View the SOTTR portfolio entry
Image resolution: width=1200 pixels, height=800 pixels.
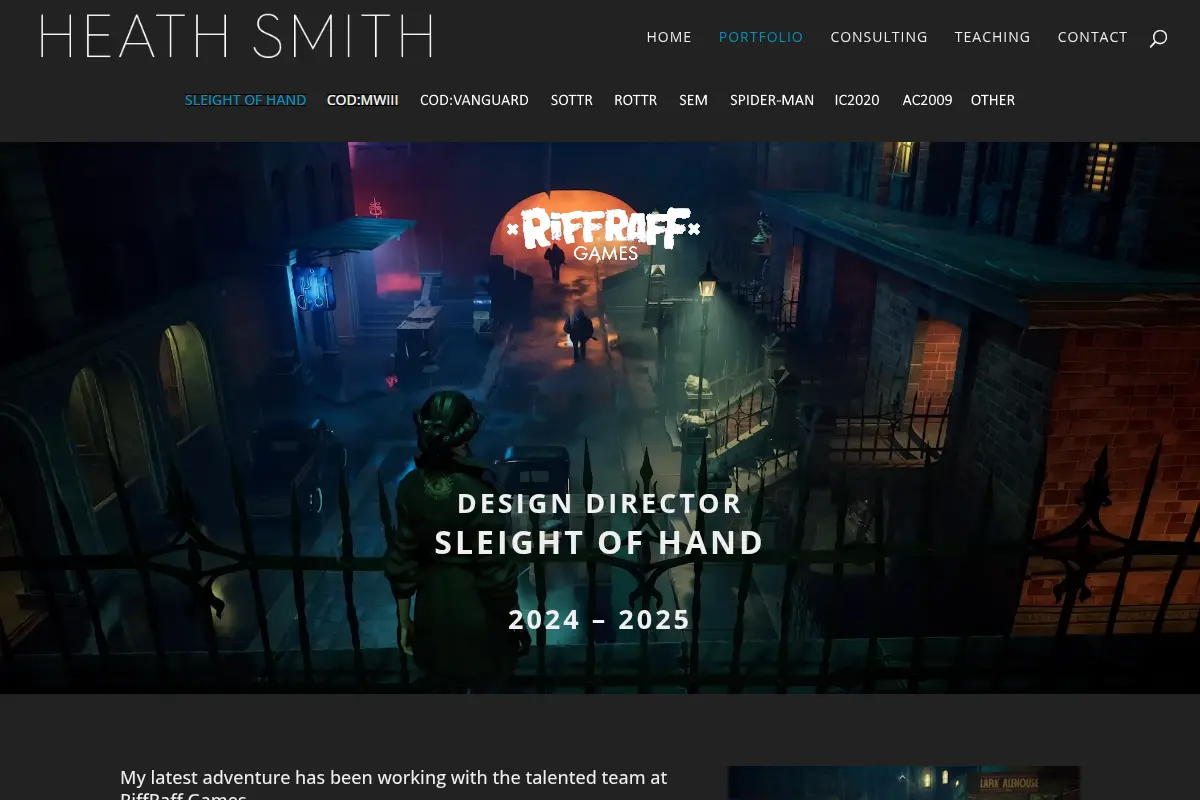point(572,100)
